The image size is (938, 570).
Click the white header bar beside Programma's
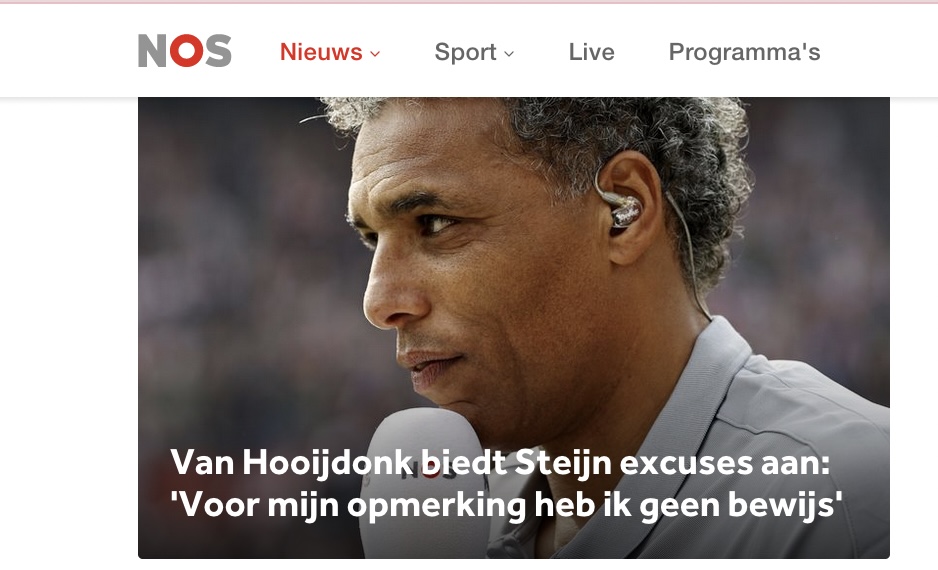(878, 51)
